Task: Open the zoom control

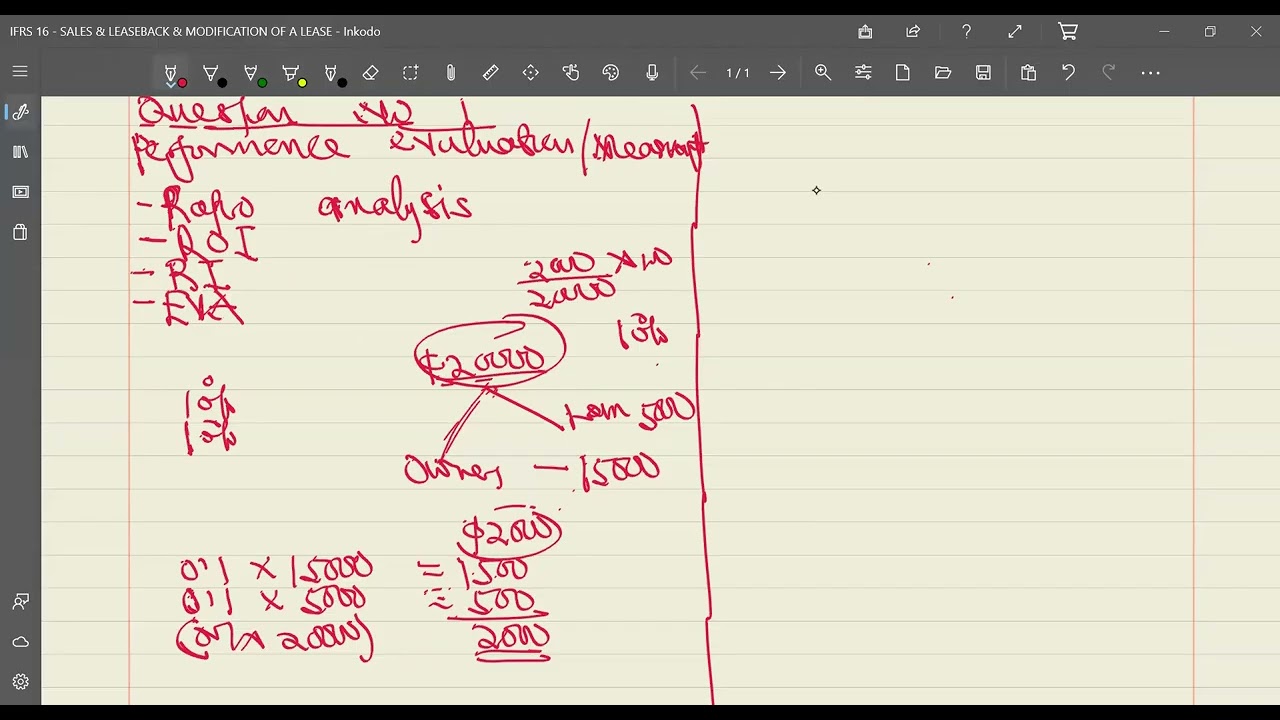Action: pos(823,73)
